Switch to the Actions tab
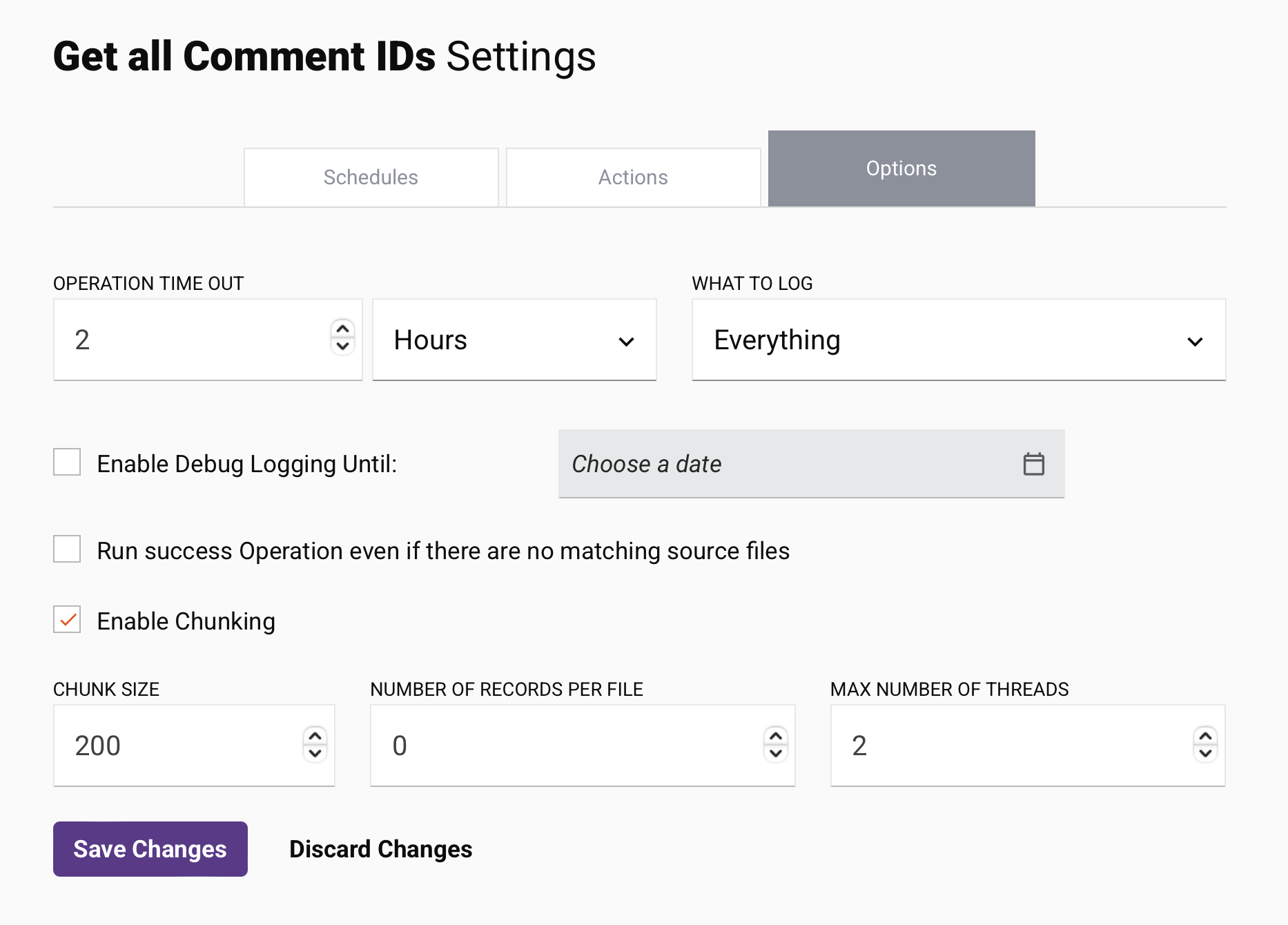This screenshot has height=925, width=1288. pos(632,177)
